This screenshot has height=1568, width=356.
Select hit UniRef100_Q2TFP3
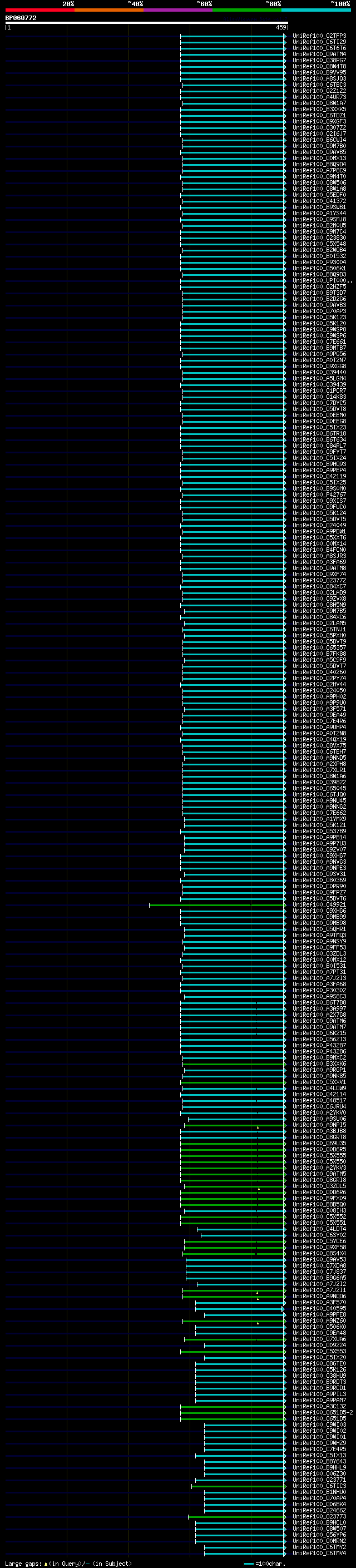(x=319, y=36)
